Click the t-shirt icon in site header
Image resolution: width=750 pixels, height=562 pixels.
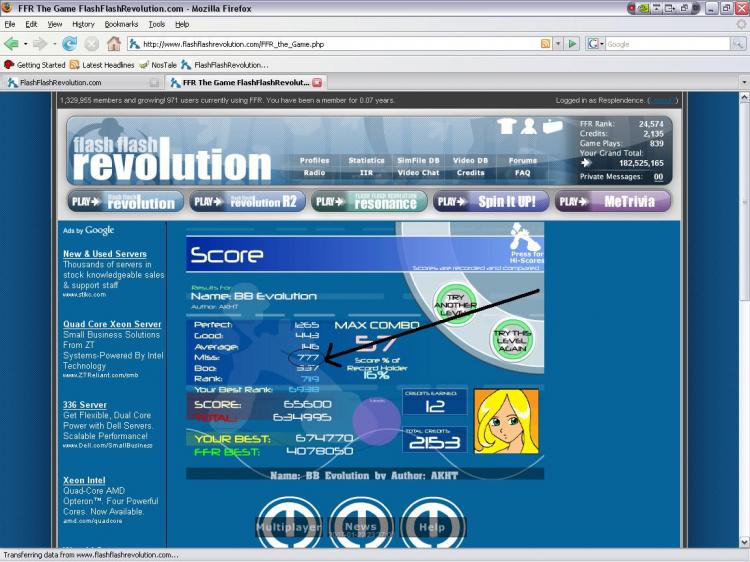point(505,126)
